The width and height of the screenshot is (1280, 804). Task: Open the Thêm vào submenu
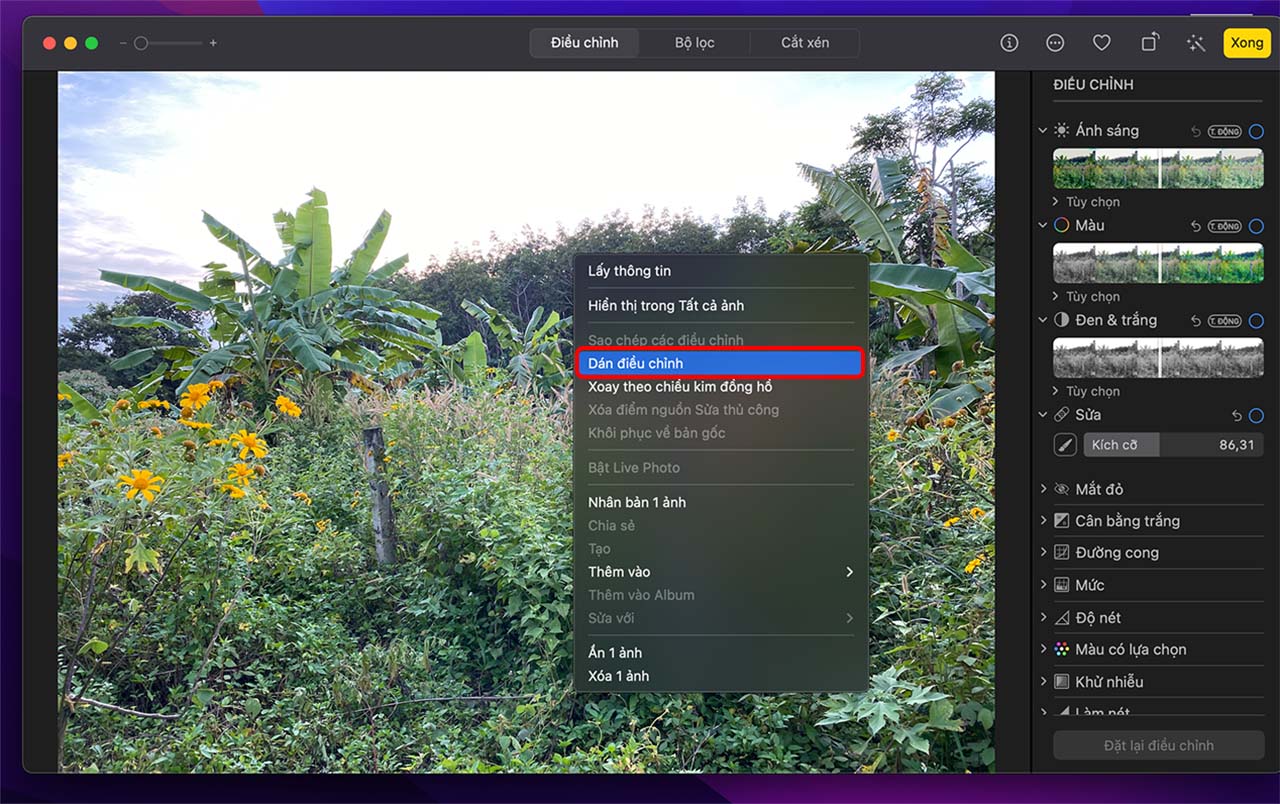[x=720, y=572]
